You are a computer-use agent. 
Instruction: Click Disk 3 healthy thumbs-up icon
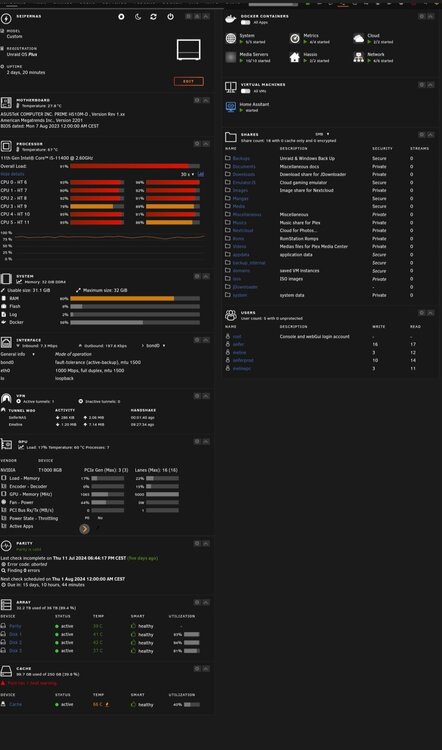pyautogui.click(x=133, y=651)
